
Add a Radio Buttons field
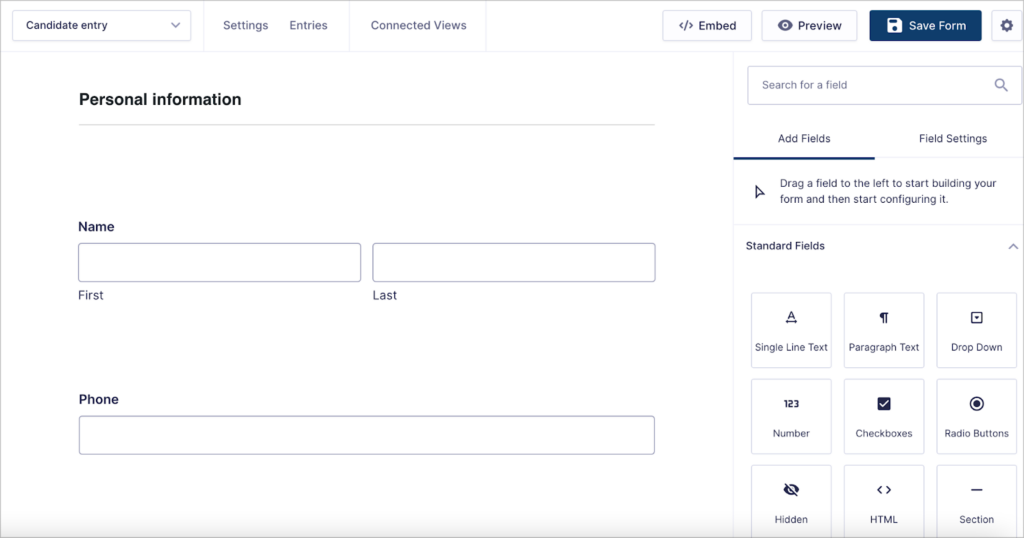tap(976, 417)
